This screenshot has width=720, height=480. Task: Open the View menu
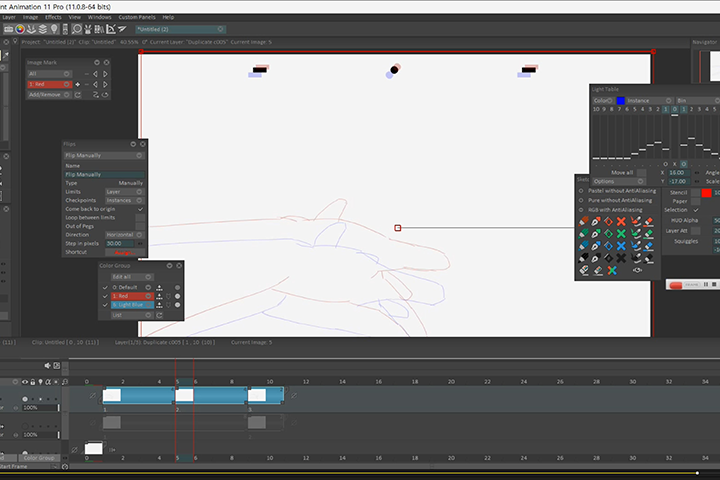click(74, 17)
